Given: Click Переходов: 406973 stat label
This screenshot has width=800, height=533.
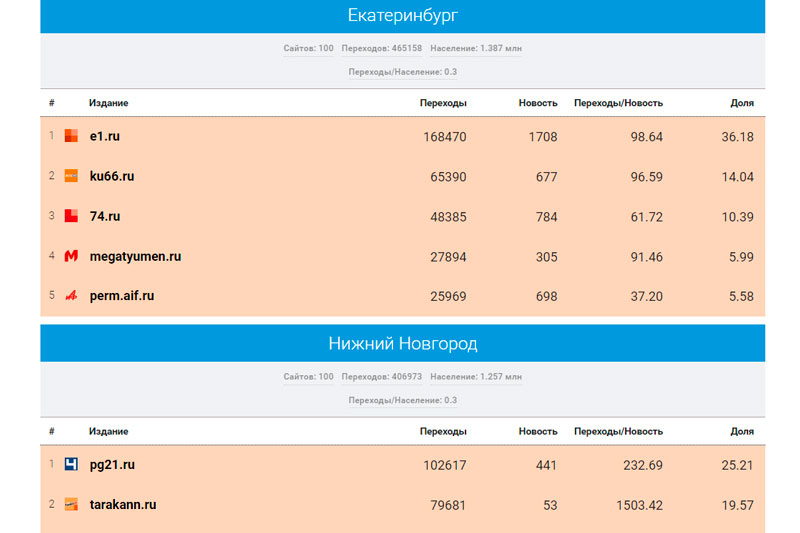Looking at the screenshot, I should [x=381, y=377].
